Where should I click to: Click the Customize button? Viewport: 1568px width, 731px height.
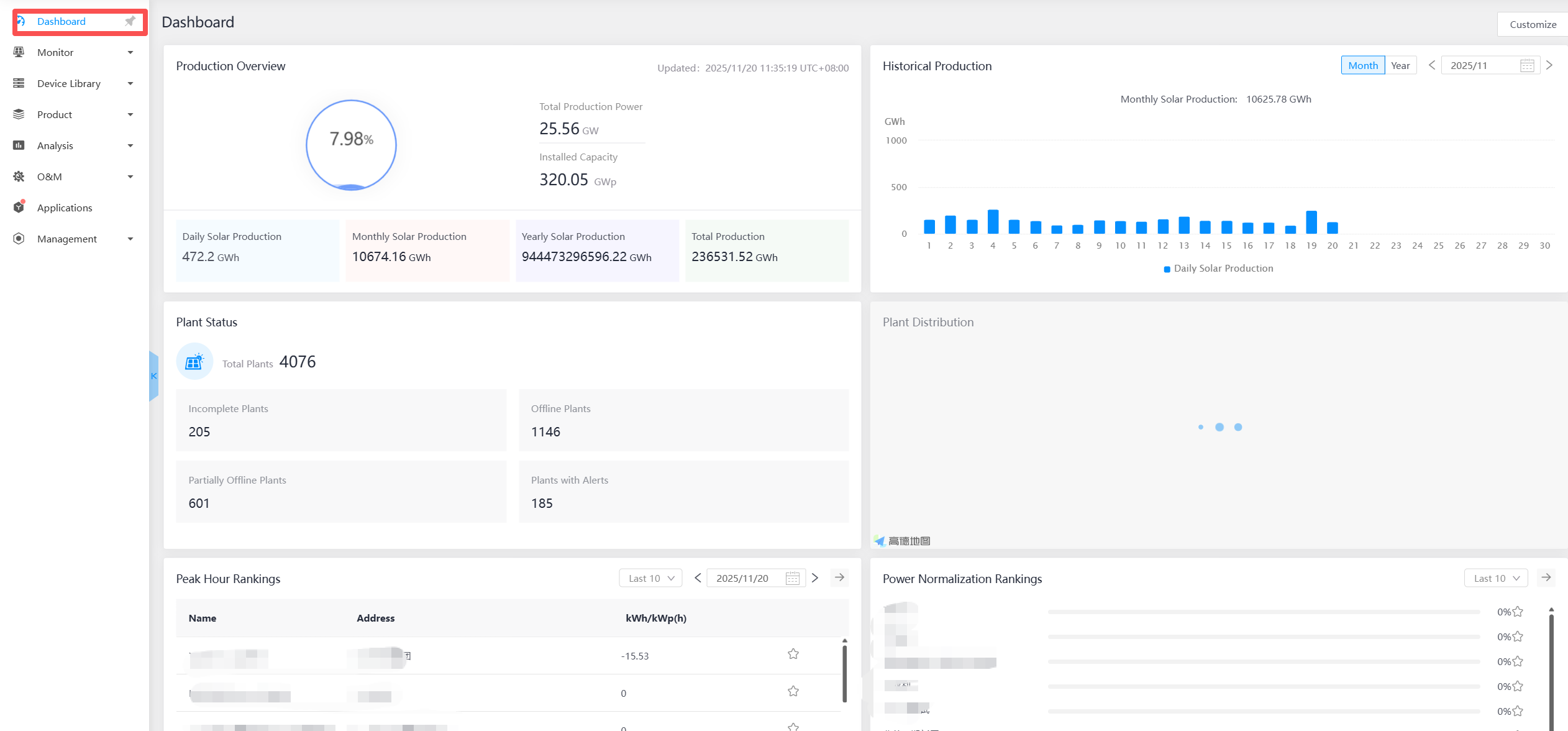tap(1533, 25)
